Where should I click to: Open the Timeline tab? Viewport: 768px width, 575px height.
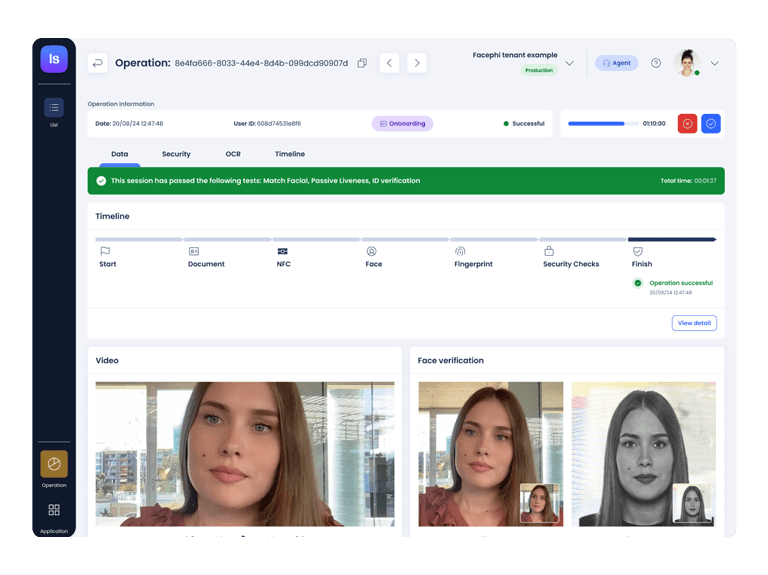290,154
